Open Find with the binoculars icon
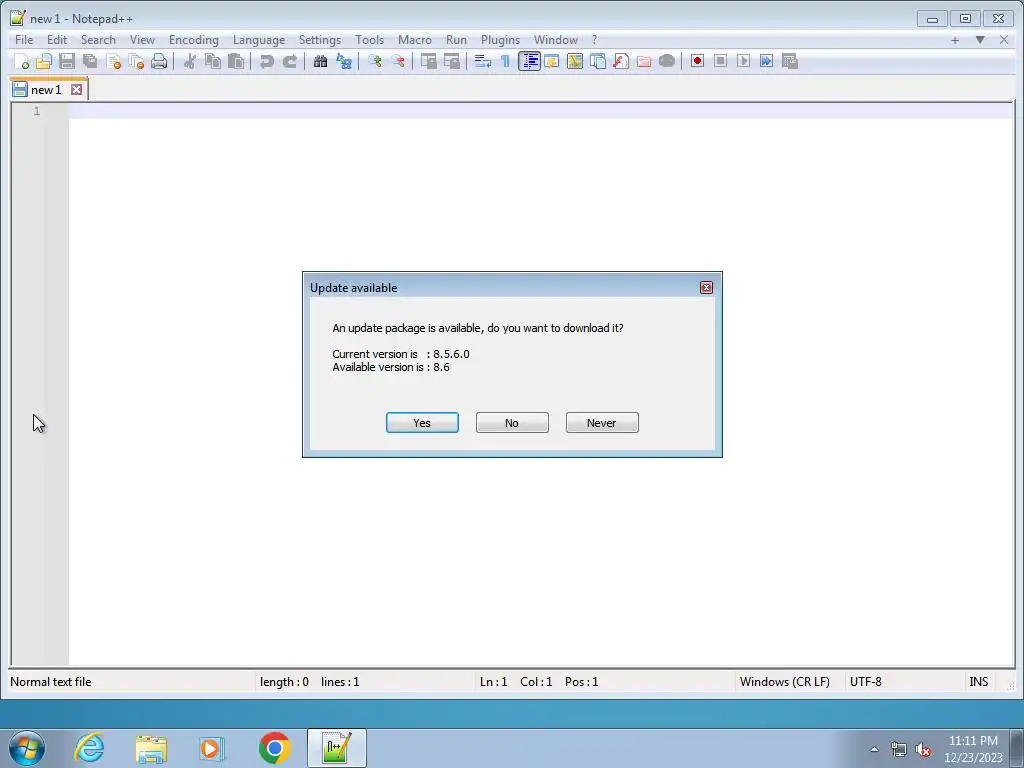The height and width of the screenshot is (768, 1024). tap(320, 61)
